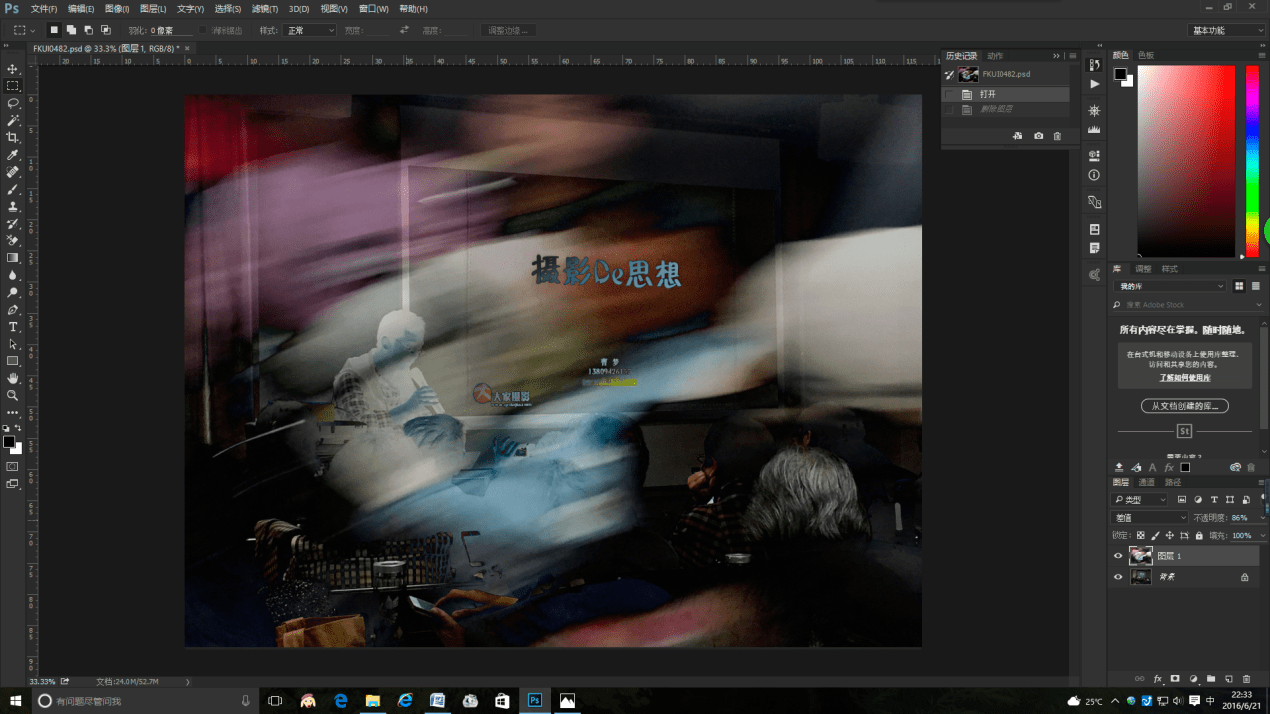Open the 基本功能 workspace dropdown
This screenshot has width=1270, height=714.
click(x=1226, y=31)
